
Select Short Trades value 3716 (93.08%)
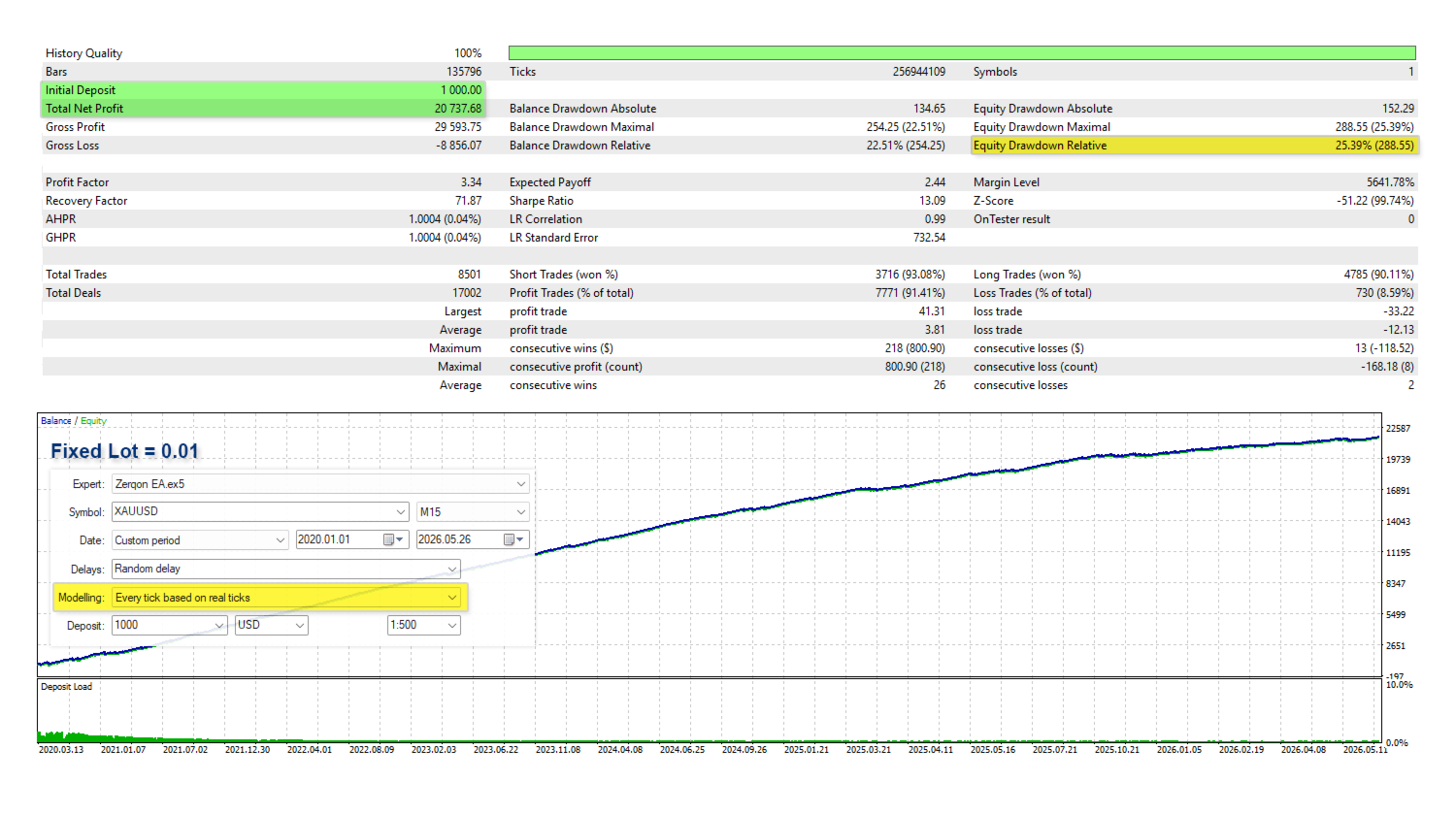pyautogui.click(x=910, y=275)
